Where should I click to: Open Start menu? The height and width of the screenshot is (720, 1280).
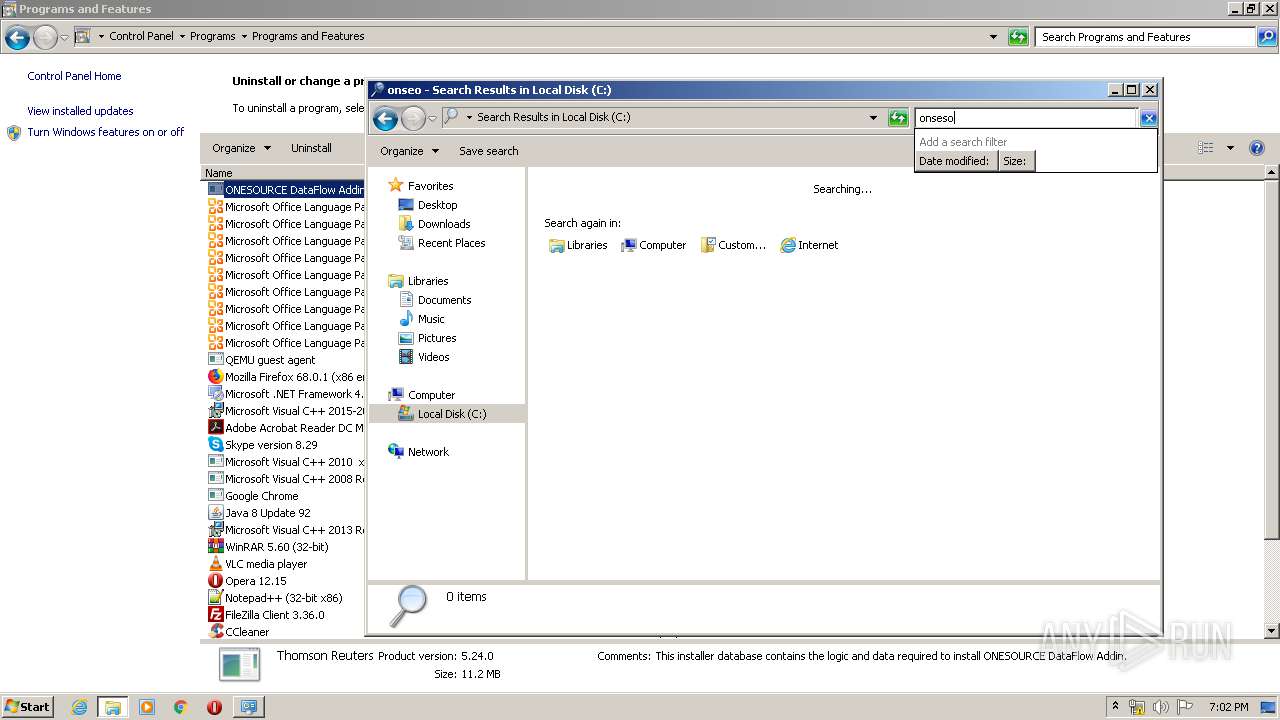coord(27,706)
